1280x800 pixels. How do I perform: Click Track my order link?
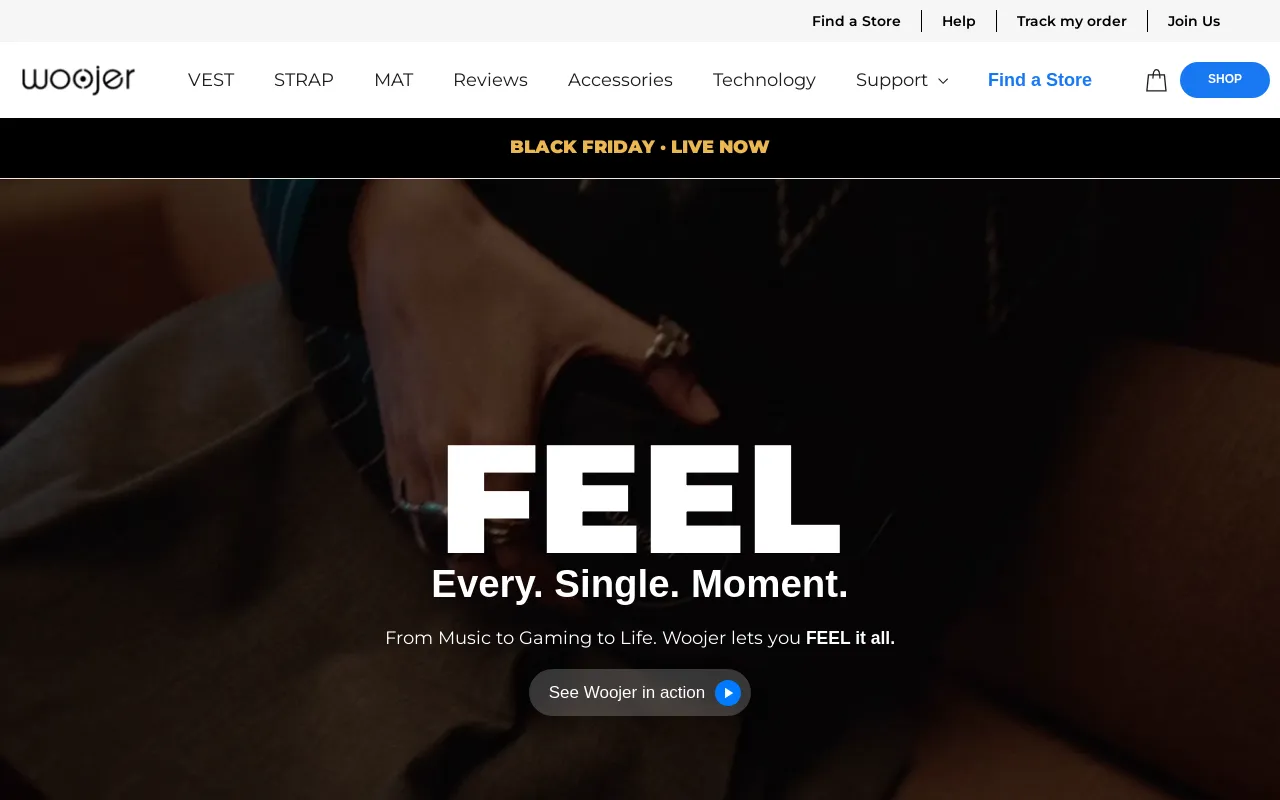click(1072, 21)
